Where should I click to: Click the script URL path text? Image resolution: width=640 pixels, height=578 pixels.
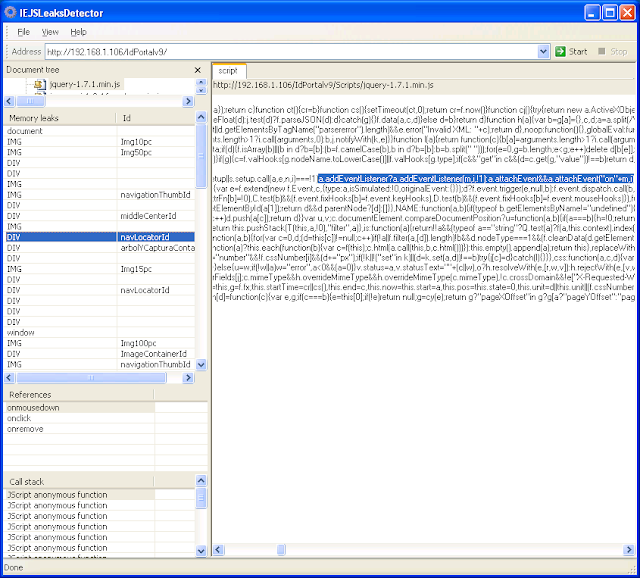[323, 85]
